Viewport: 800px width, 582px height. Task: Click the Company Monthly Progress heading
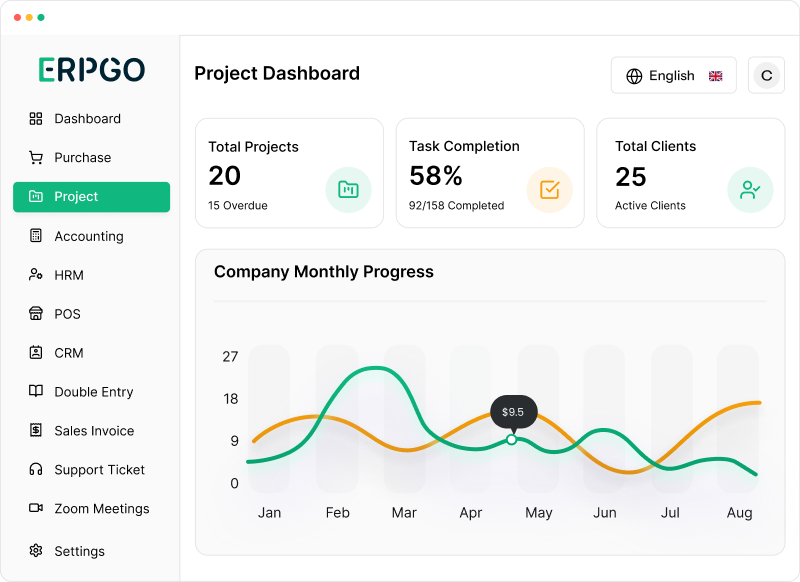[323, 272]
